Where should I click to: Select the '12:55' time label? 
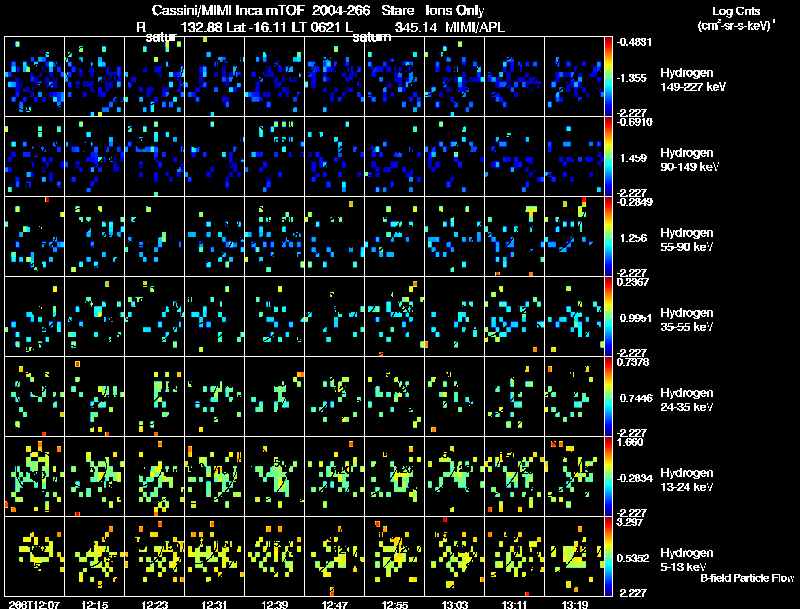coord(394,604)
